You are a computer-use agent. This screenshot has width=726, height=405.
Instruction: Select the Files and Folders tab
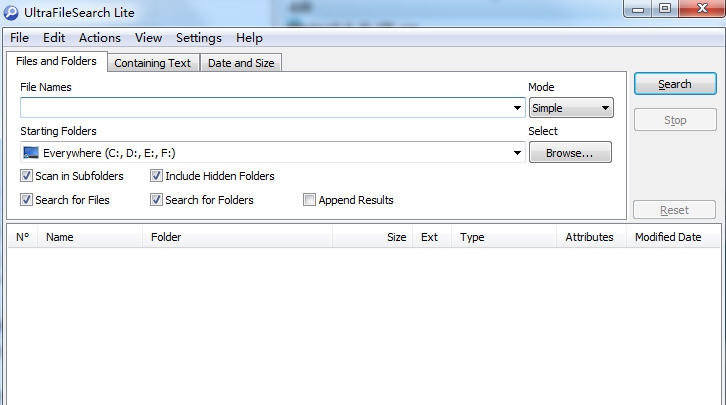pos(56,61)
